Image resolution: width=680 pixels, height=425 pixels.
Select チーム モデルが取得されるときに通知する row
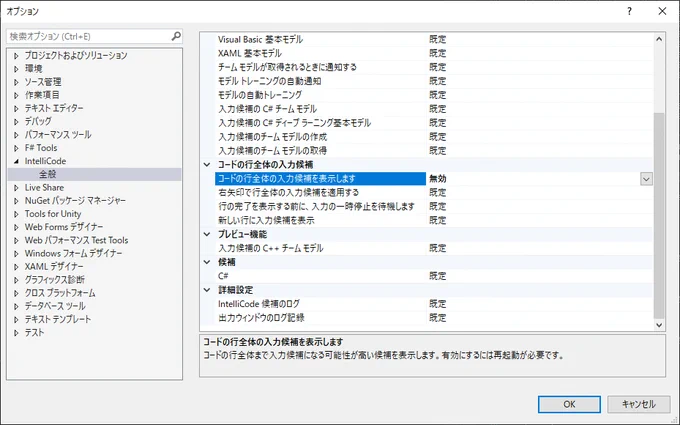[x=434, y=67]
